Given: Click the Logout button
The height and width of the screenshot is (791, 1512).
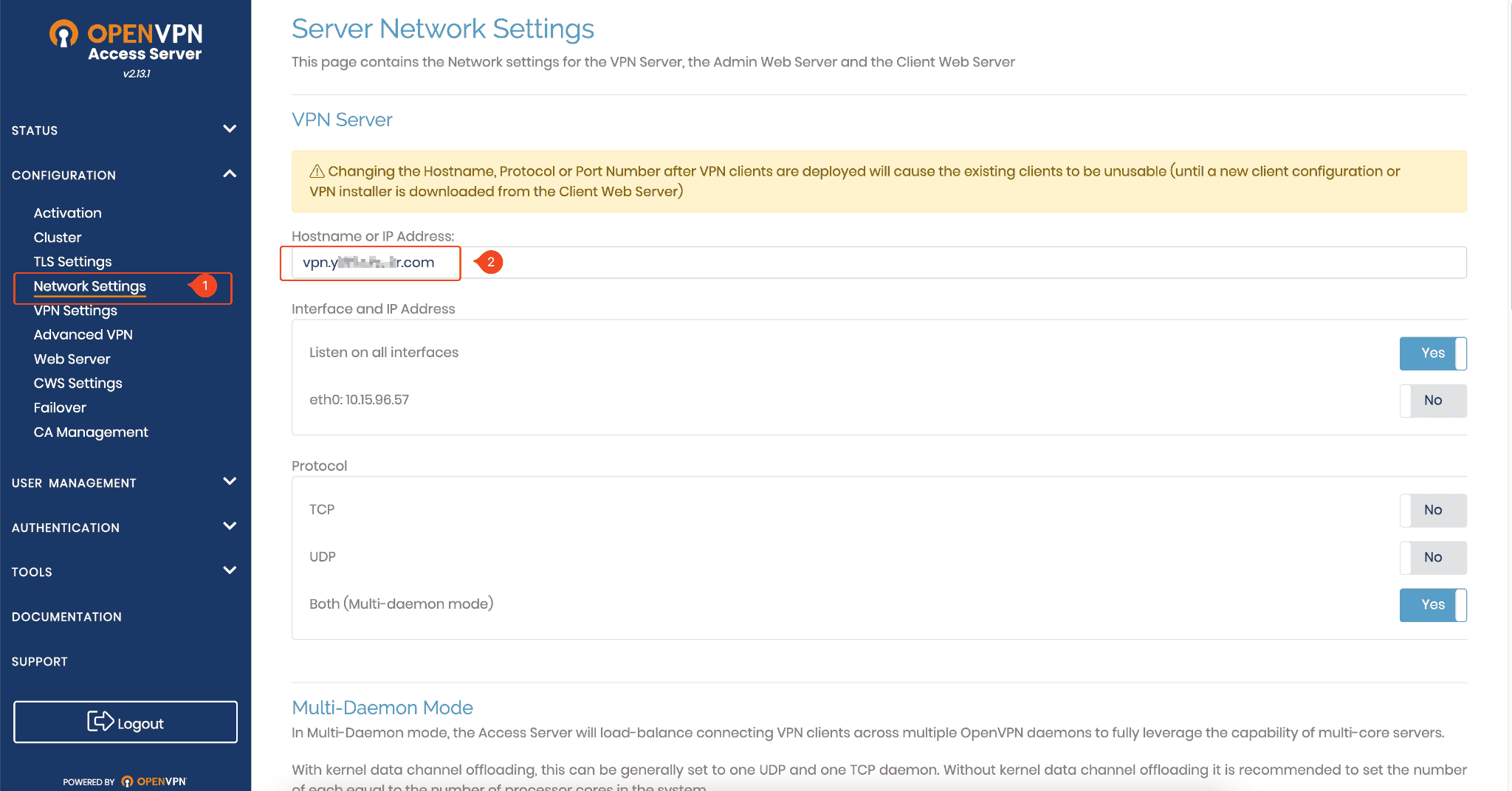Looking at the screenshot, I should [x=126, y=722].
